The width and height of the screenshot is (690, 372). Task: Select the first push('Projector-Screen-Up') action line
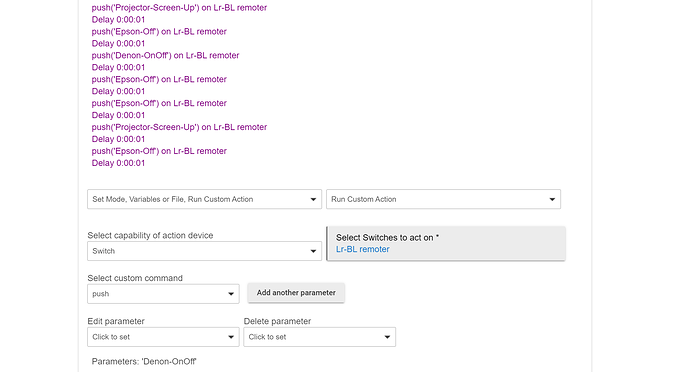pyautogui.click(x=179, y=7)
